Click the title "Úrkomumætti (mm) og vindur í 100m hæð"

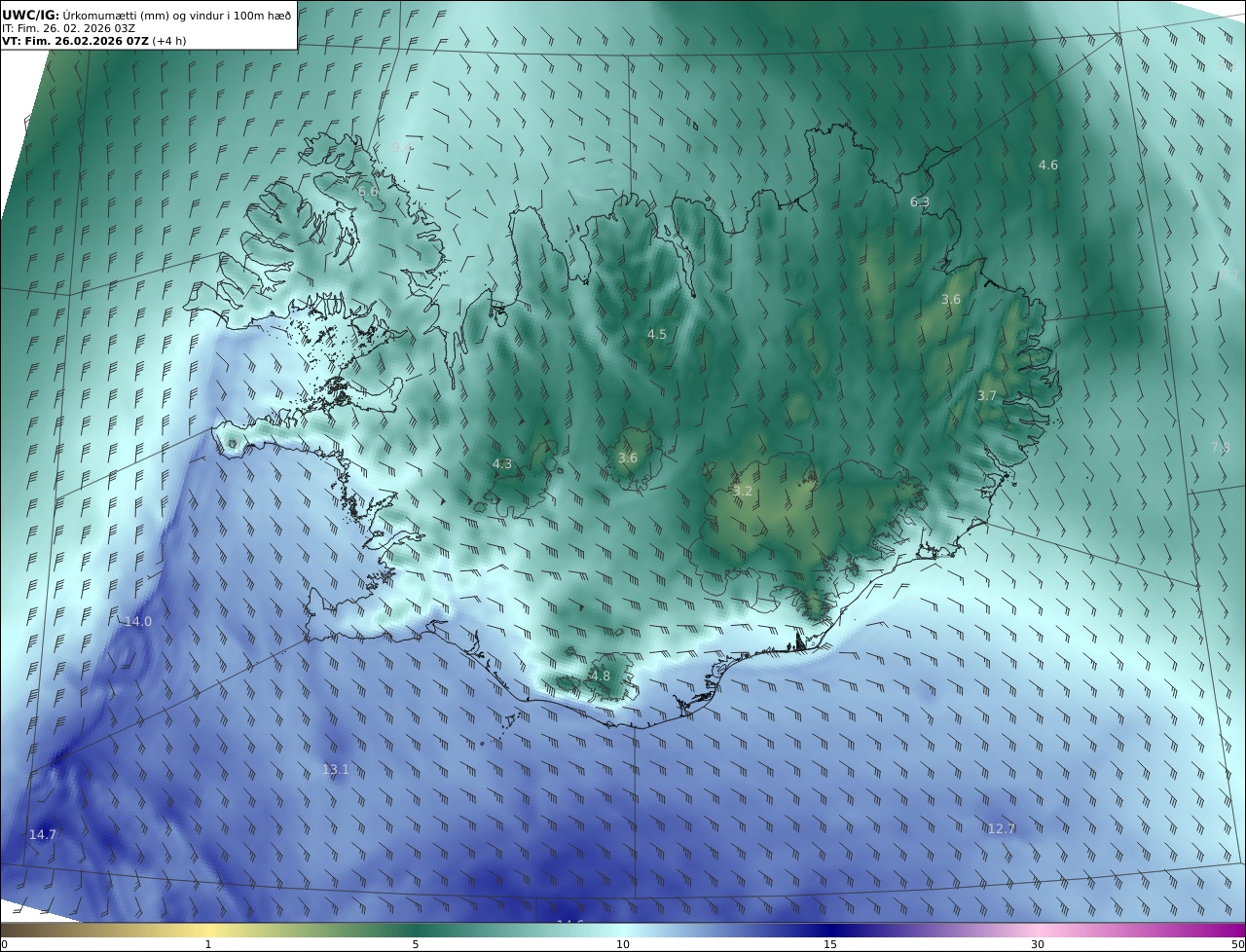coord(176,15)
